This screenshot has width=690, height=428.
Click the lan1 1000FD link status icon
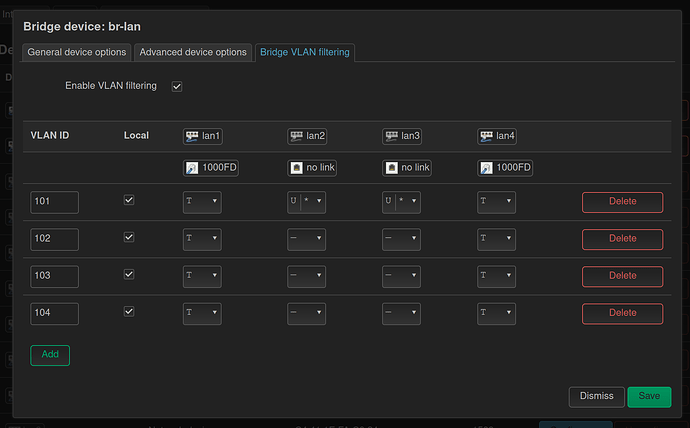pos(192,168)
